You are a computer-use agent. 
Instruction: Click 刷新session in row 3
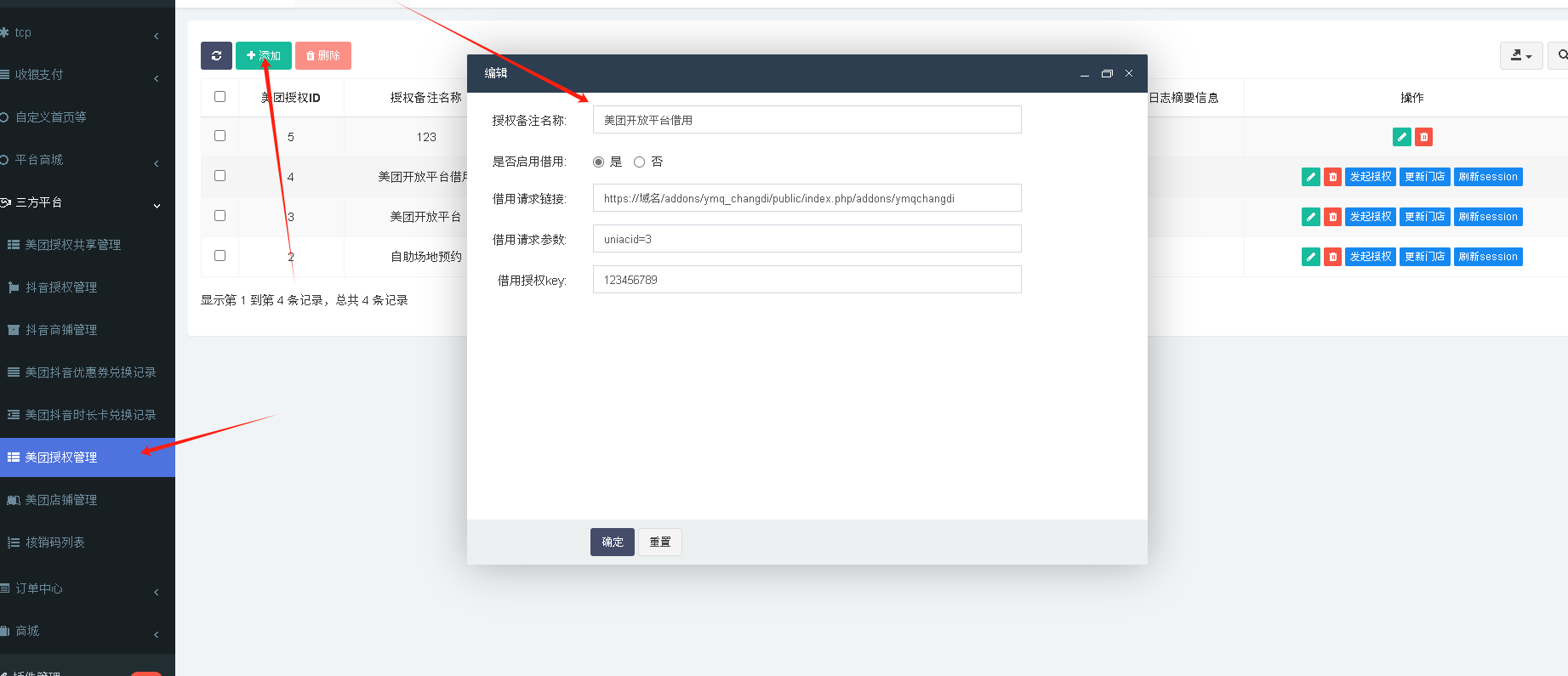tap(1488, 217)
